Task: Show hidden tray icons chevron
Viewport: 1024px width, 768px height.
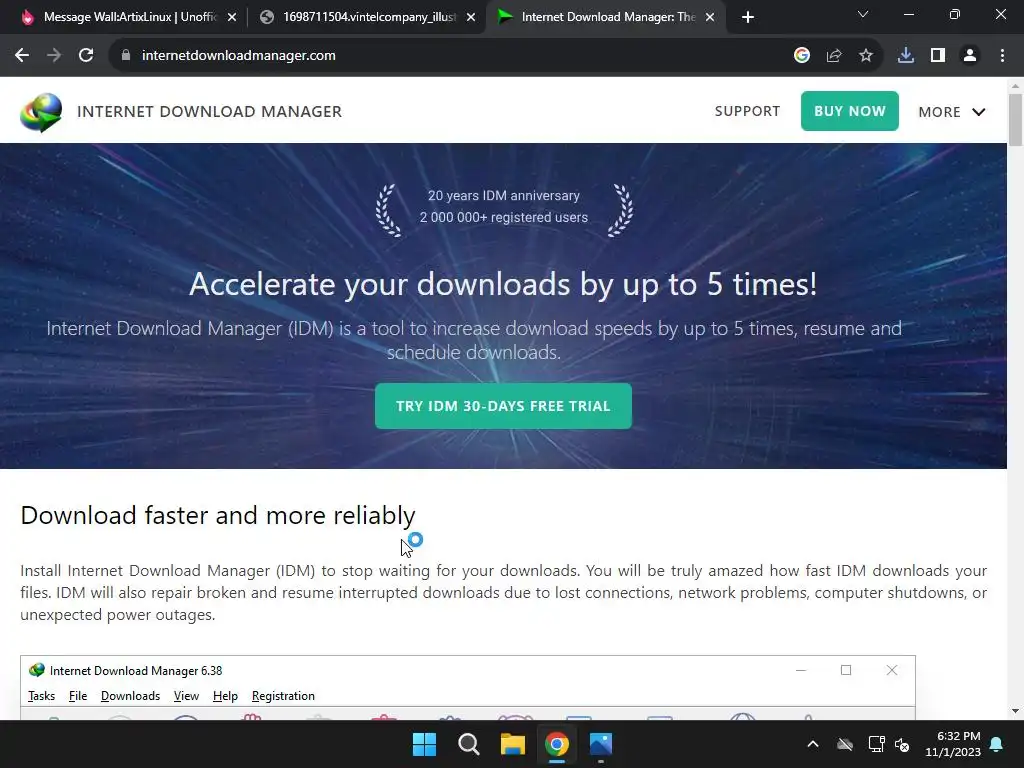Action: pyautogui.click(x=813, y=744)
